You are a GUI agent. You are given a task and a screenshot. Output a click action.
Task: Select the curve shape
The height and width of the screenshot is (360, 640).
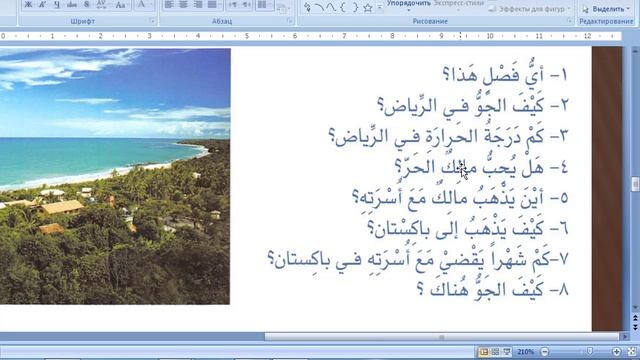pos(331,7)
